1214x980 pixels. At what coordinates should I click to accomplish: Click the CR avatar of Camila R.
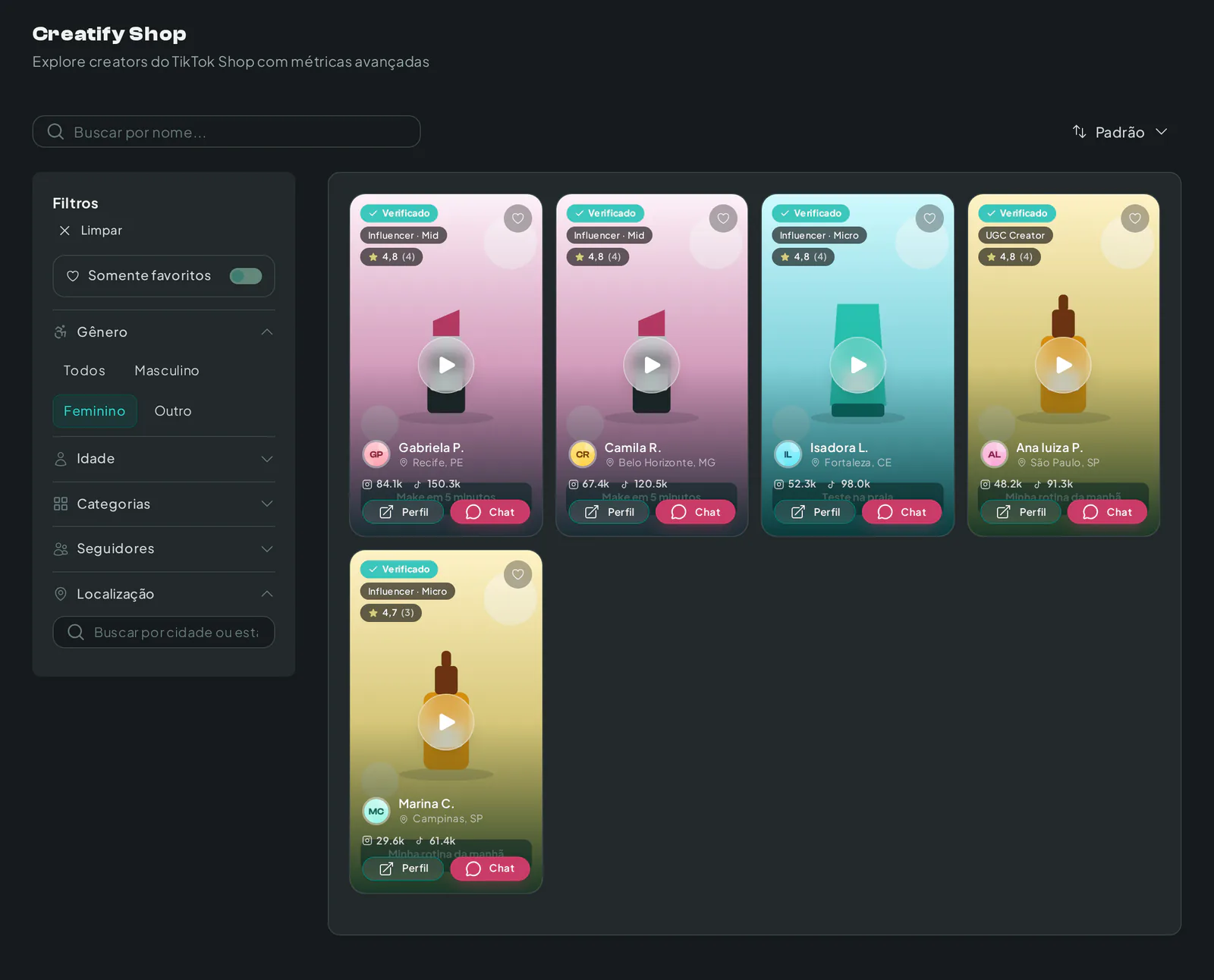click(x=583, y=454)
